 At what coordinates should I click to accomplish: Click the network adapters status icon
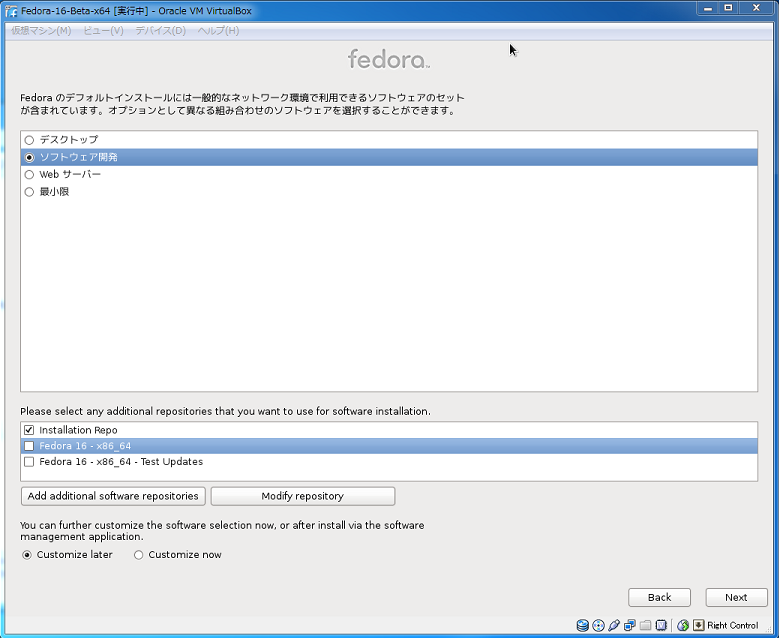630,625
